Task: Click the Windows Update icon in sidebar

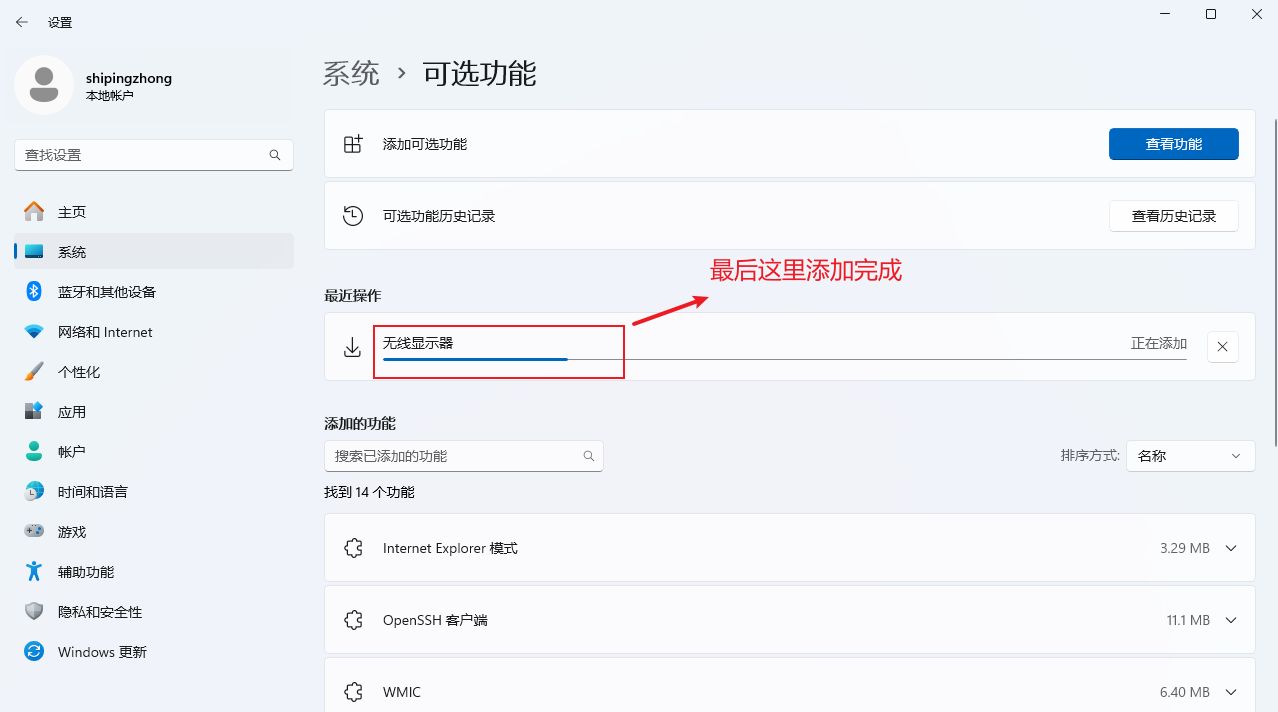Action: click(34, 652)
